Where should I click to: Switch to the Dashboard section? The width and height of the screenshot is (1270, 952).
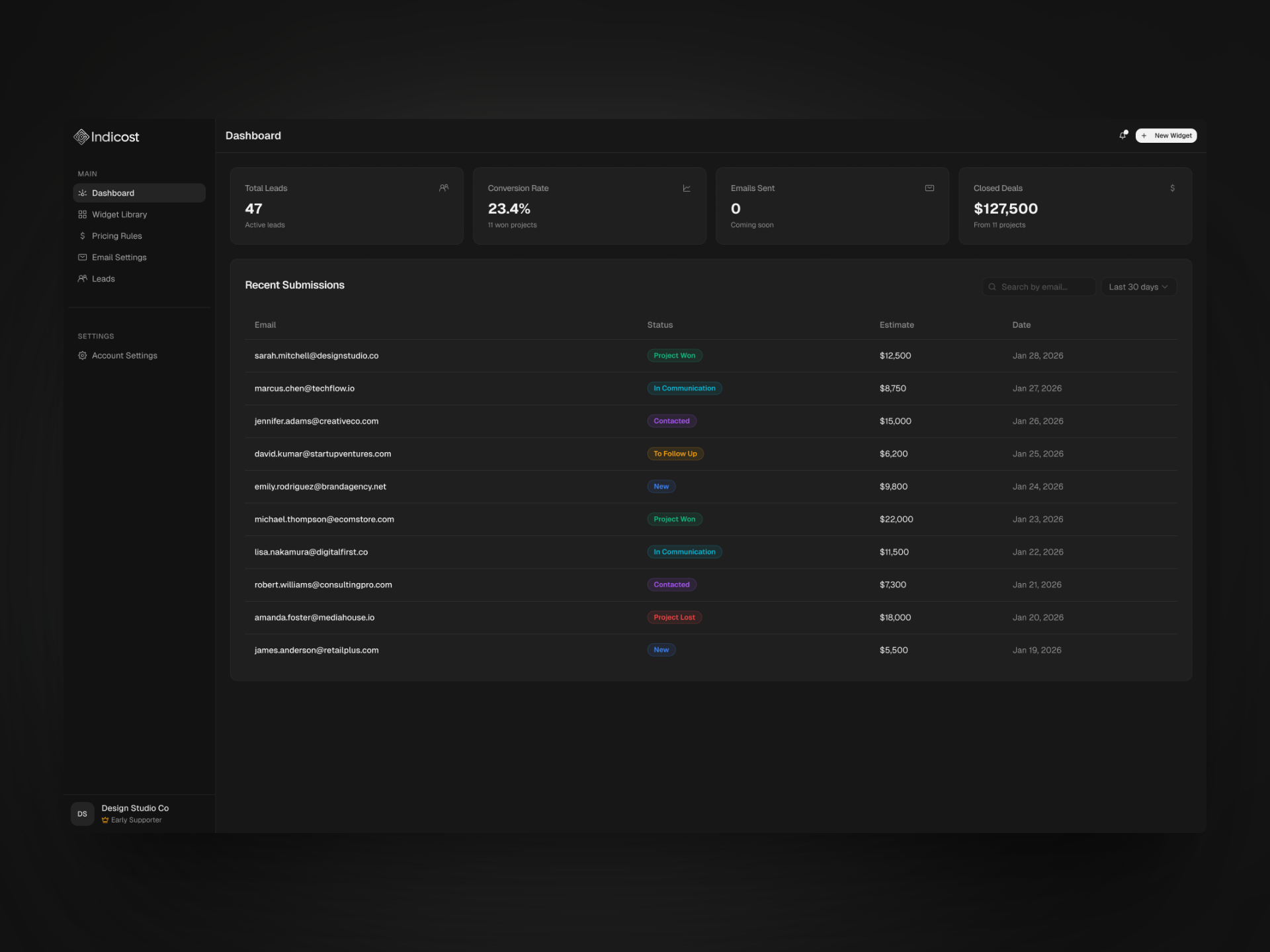(112, 193)
